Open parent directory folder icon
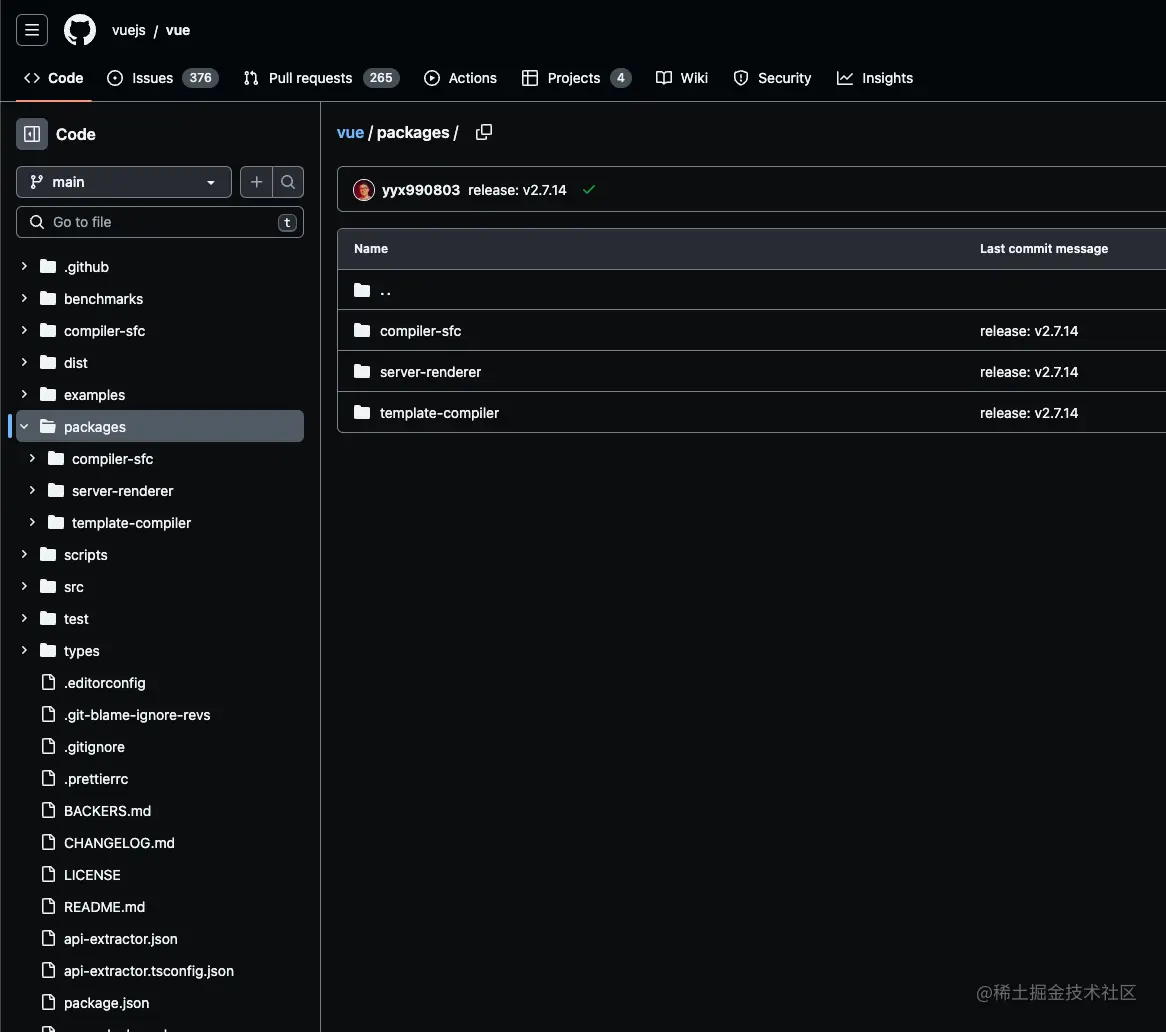 click(362, 290)
